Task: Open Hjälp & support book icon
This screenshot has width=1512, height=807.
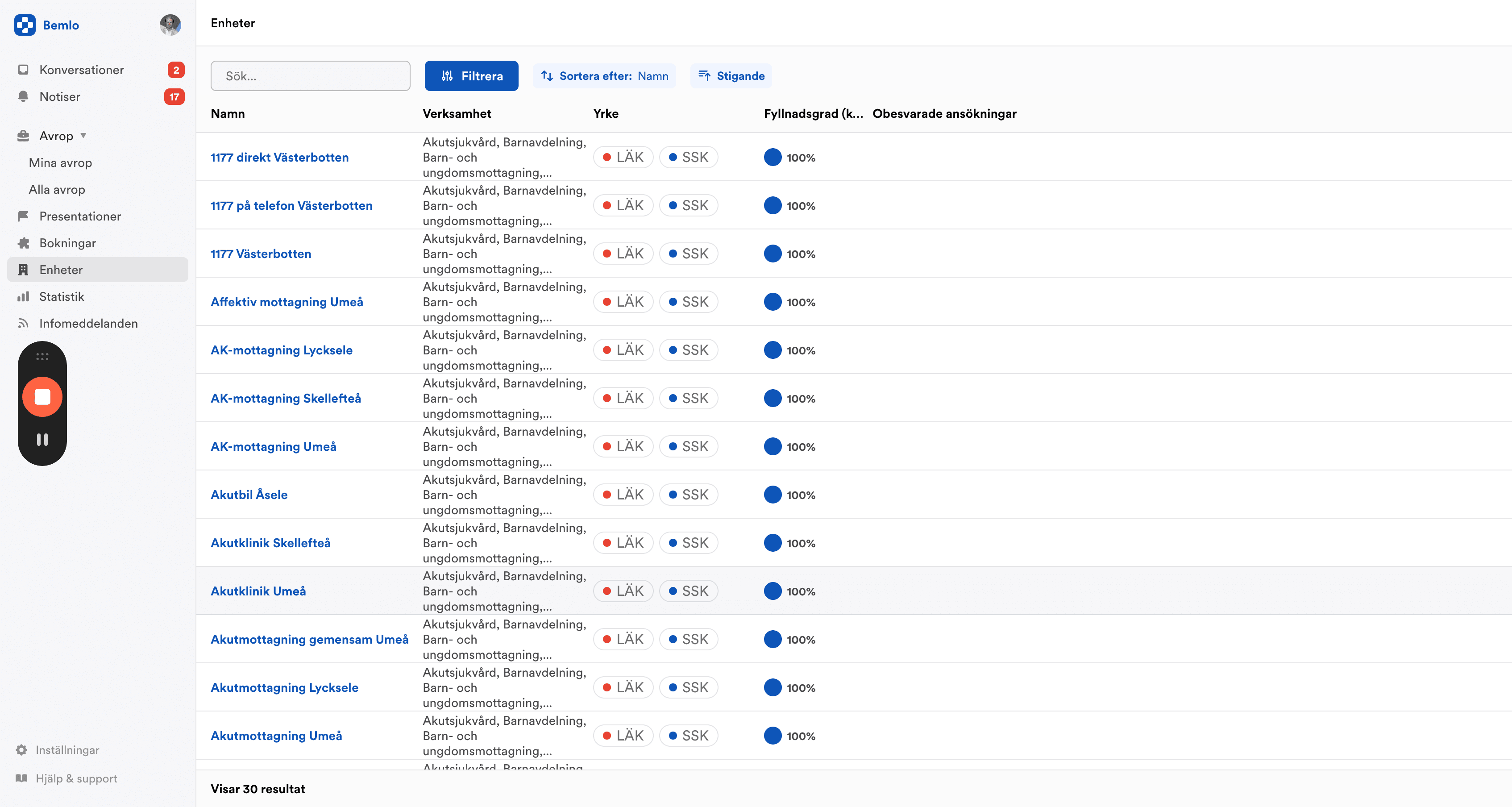Action: click(x=22, y=778)
